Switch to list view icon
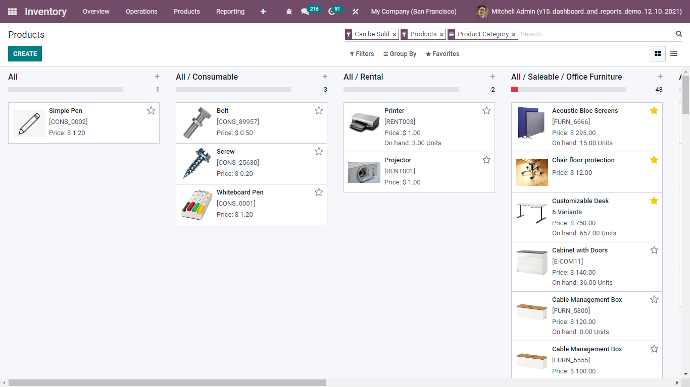This screenshot has height=387, width=690. point(673,54)
